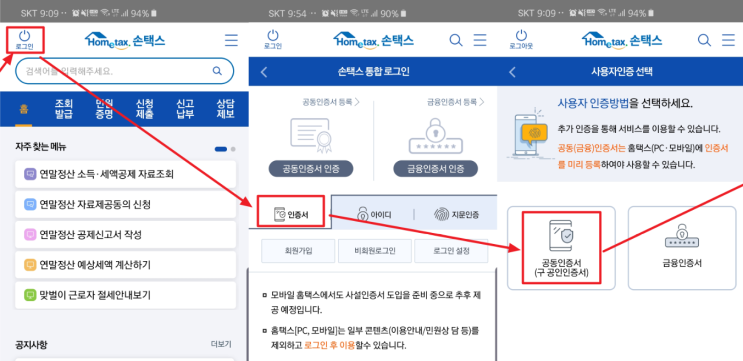Tap the 로그인 power icon on home screen
Screen dimensions: 743x361
pyautogui.click(x=25, y=40)
